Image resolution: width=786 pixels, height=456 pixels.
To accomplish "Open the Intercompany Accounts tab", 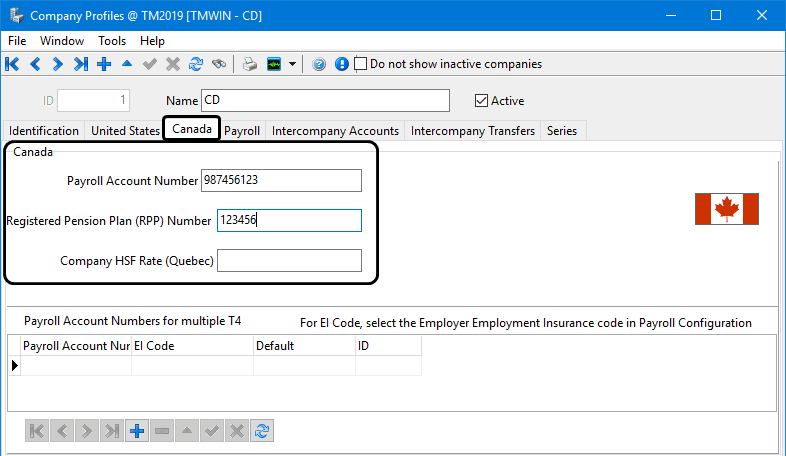I will tap(335, 131).
